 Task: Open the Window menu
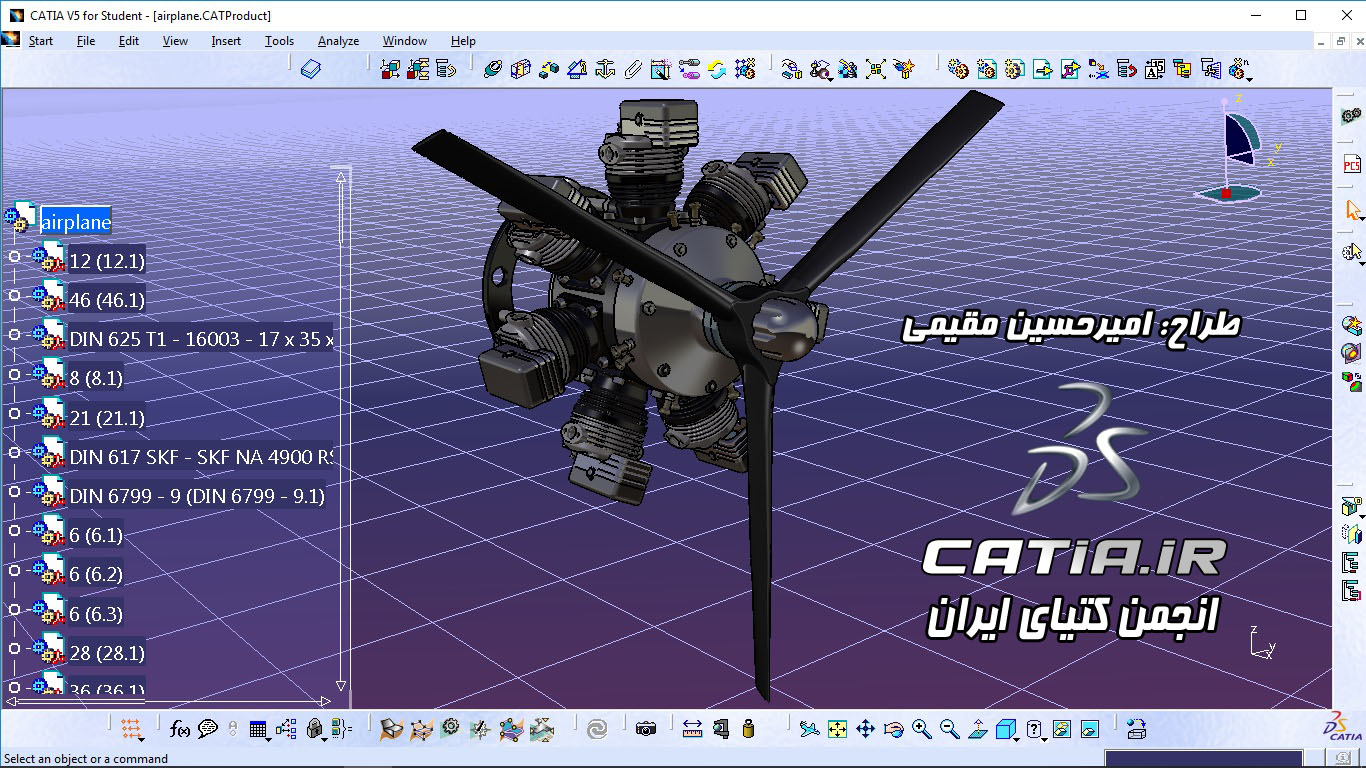pos(404,41)
